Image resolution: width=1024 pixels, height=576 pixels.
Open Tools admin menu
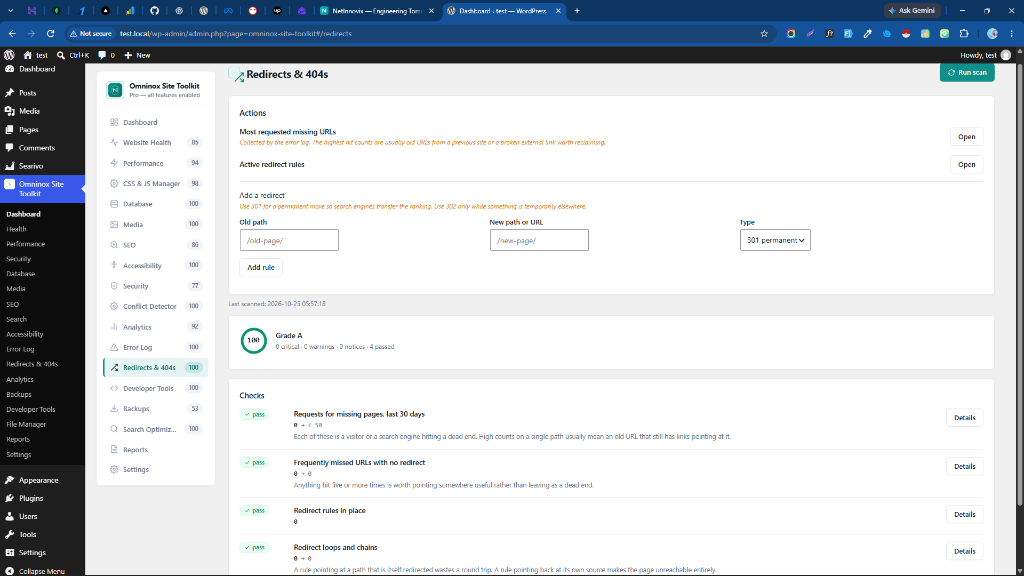click(x=42, y=534)
